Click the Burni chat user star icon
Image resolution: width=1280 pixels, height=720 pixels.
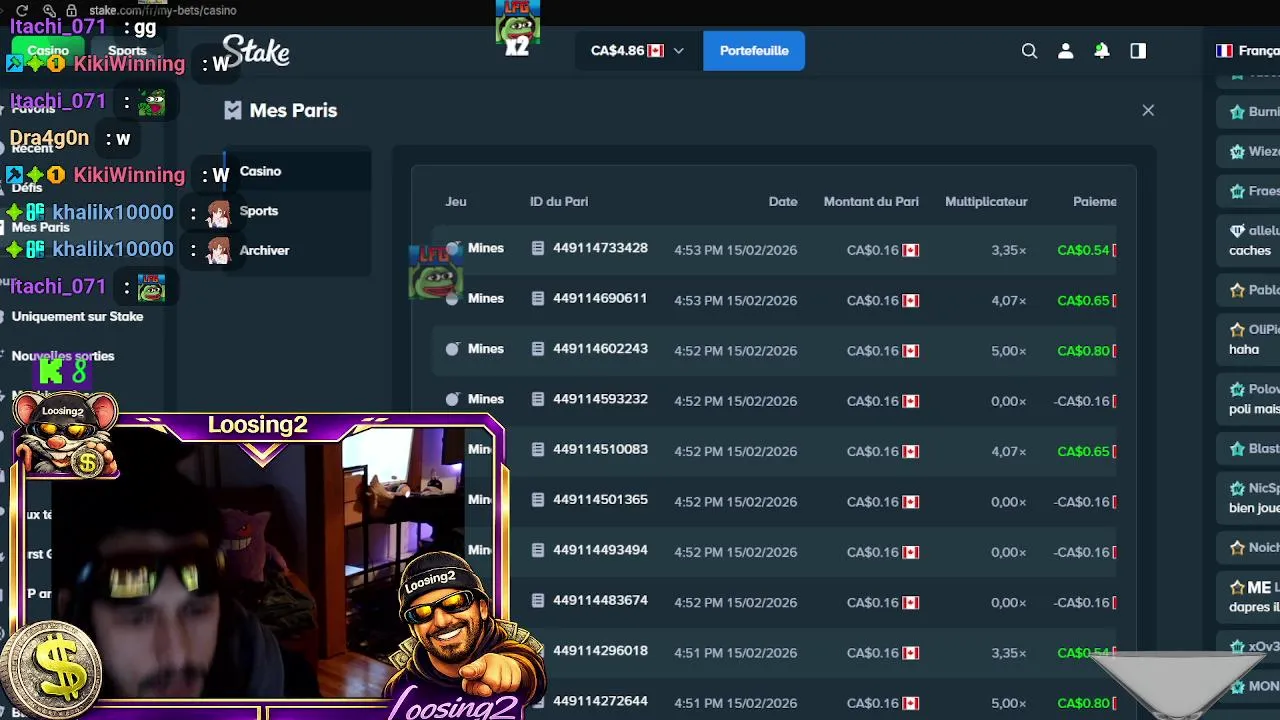click(1237, 112)
